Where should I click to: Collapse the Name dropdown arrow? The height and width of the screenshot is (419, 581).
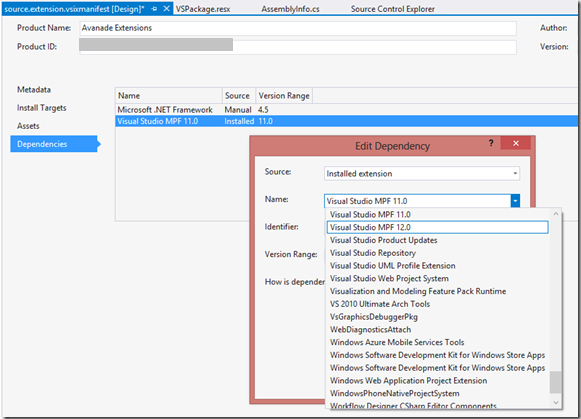tap(515, 201)
